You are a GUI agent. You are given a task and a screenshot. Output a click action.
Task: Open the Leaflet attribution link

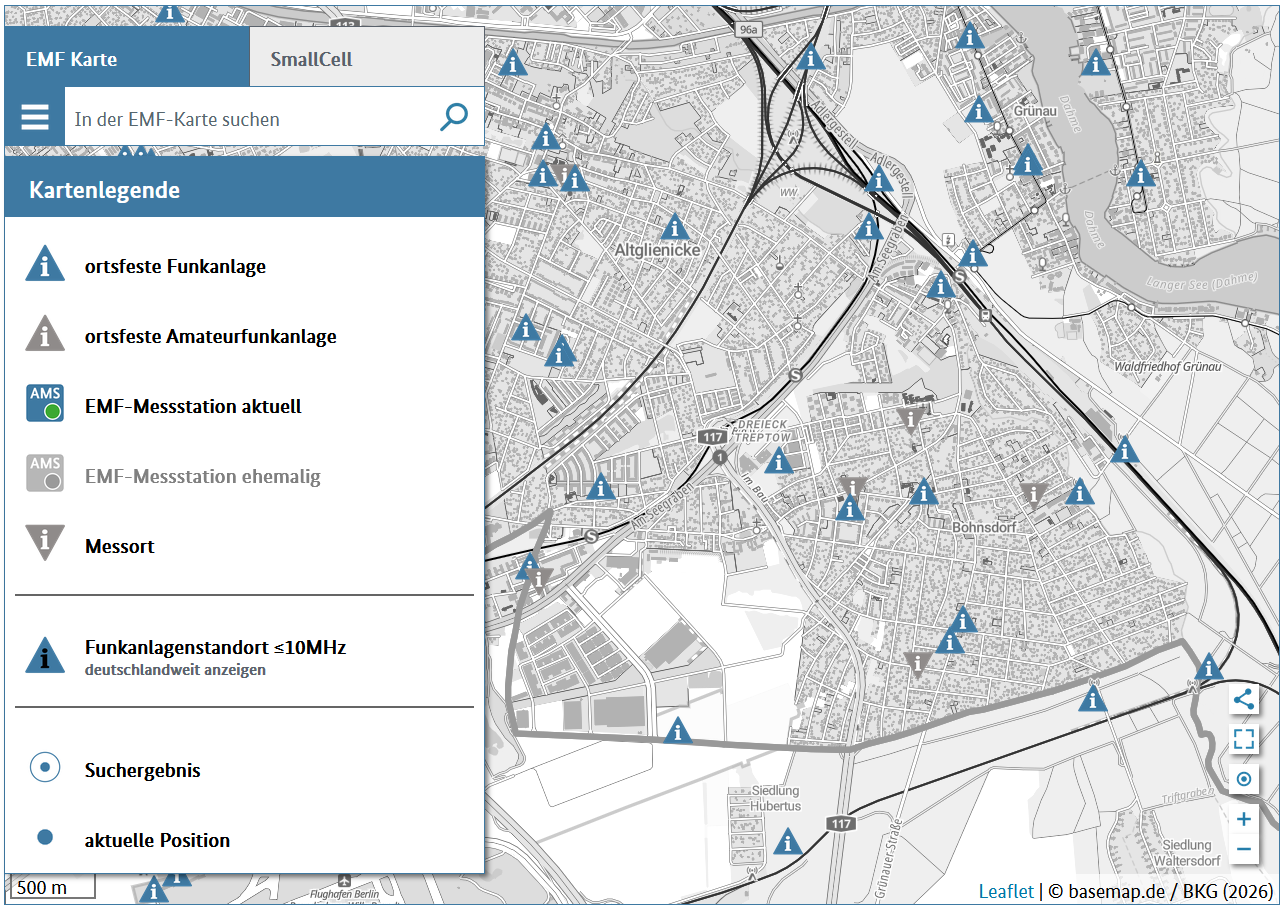coord(1006,891)
